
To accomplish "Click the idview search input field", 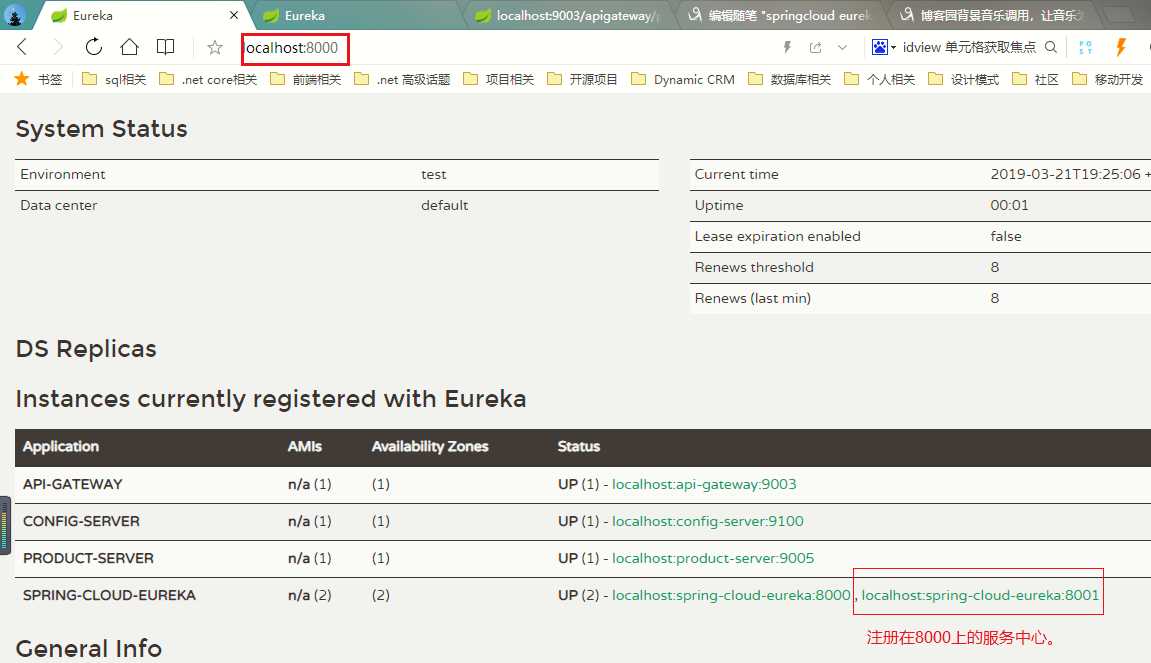I will pyautogui.click(x=969, y=48).
